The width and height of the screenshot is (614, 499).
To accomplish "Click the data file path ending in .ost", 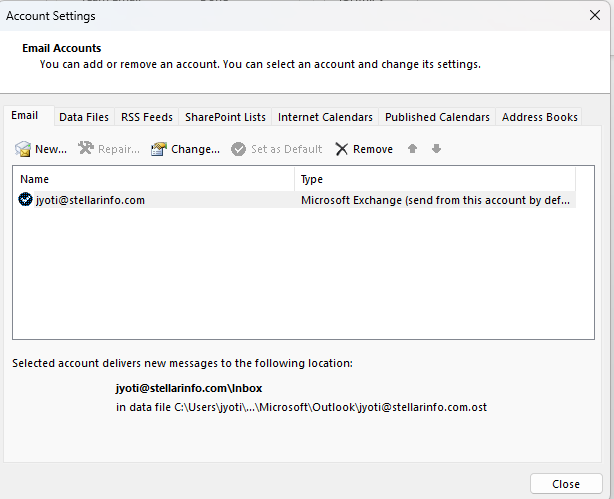I will pyautogui.click(x=301, y=407).
